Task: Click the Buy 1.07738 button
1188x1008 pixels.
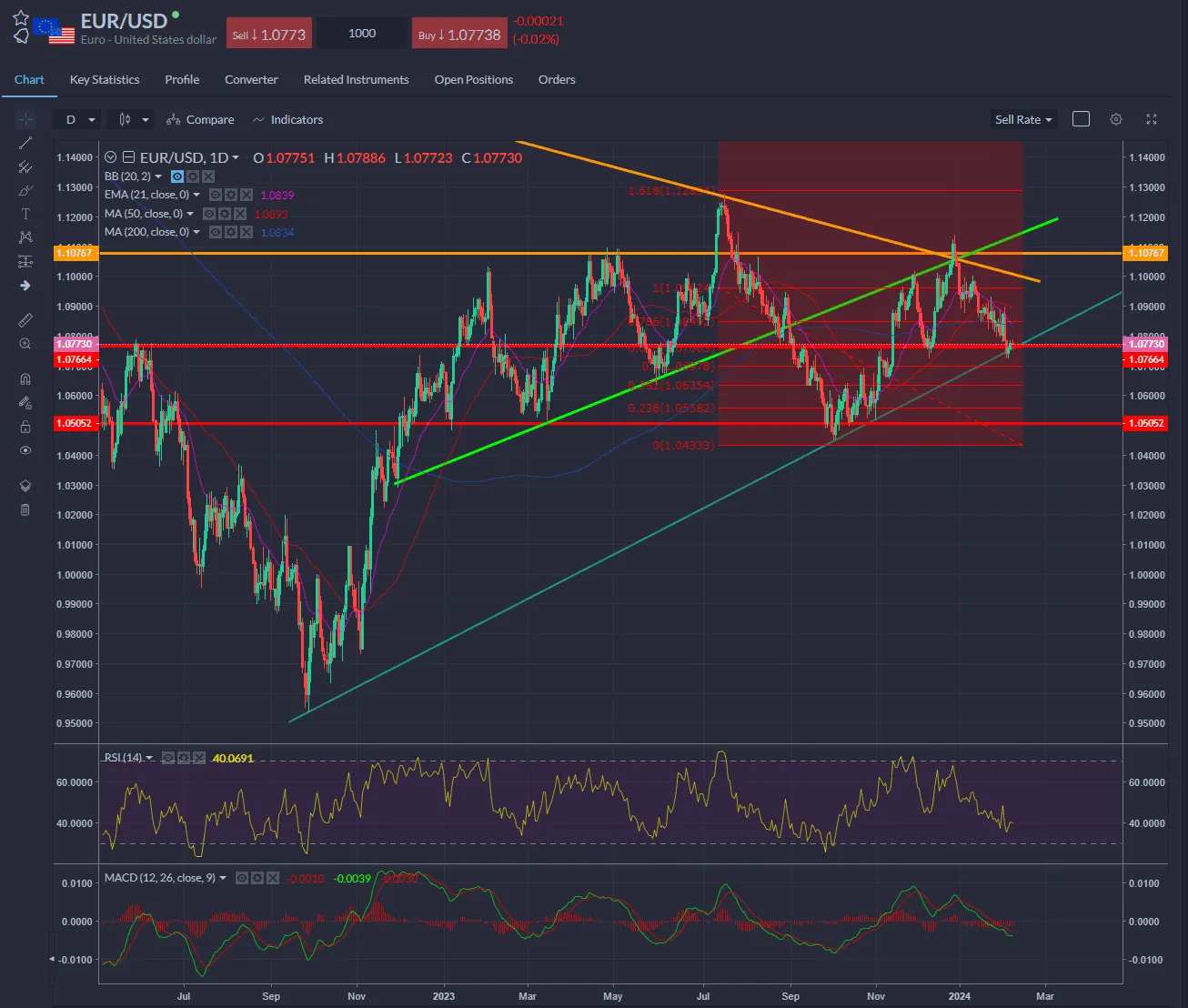Action: pyautogui.click(x=458, y=32)
